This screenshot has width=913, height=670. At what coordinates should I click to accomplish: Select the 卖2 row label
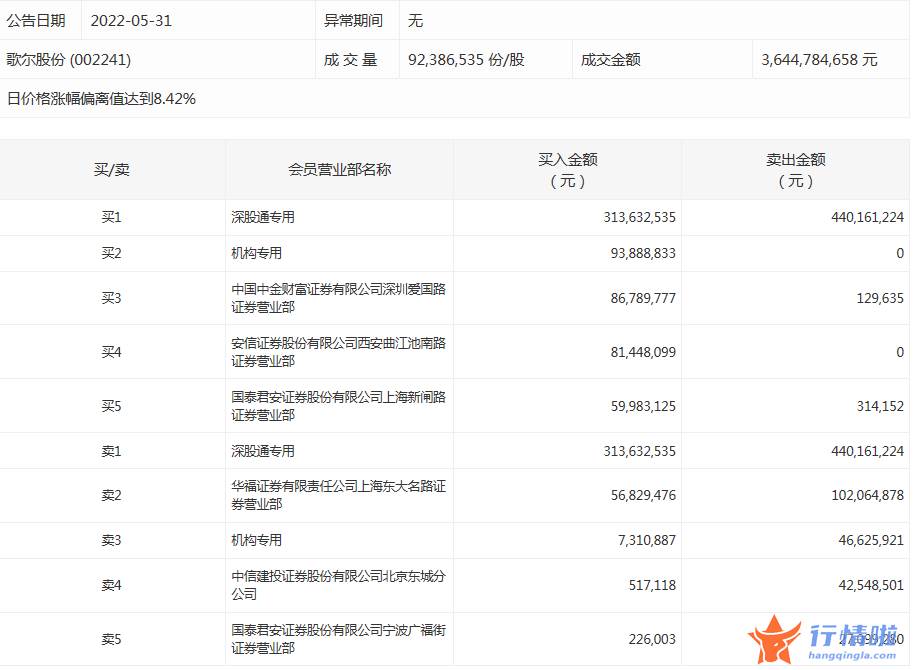(112, 495)
